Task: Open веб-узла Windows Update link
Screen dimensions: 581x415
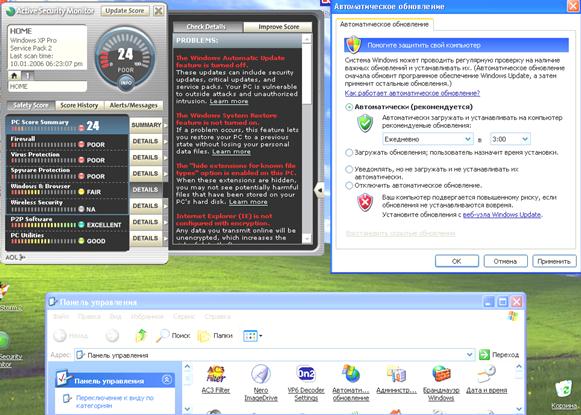Action: (x=502, y=215)
